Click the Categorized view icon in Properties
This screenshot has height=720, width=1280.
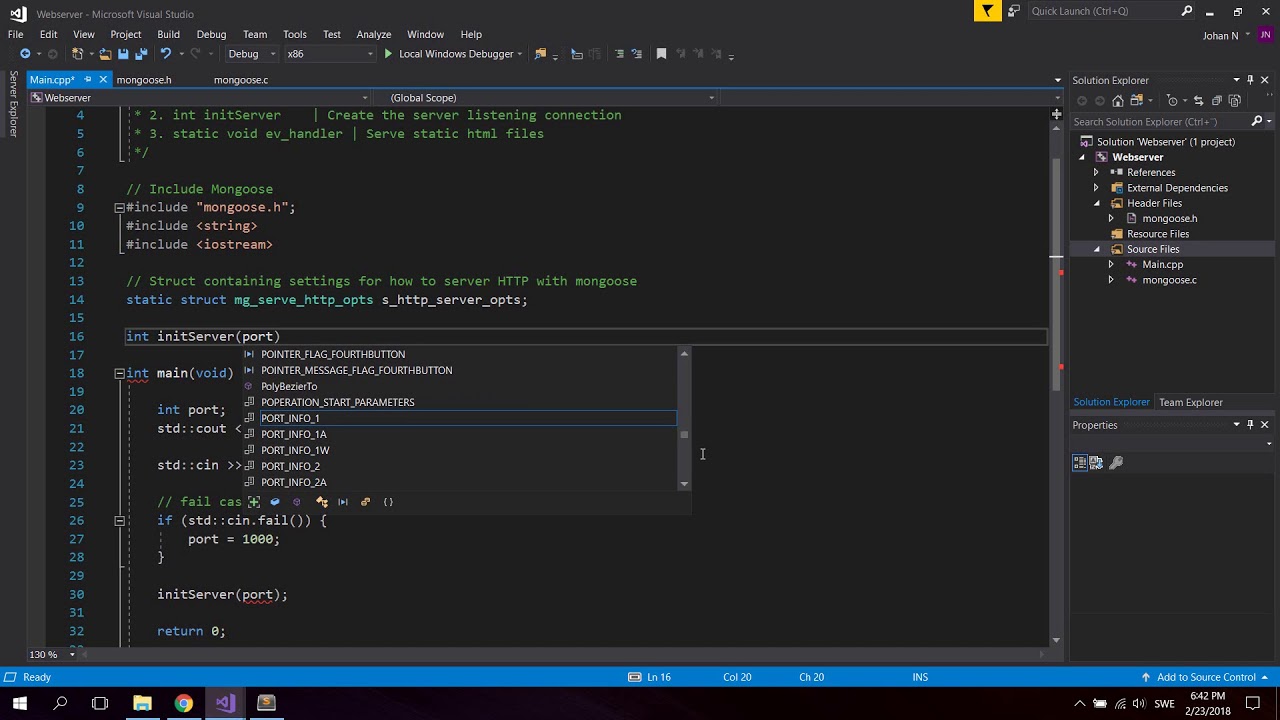tap(1080, 463)
